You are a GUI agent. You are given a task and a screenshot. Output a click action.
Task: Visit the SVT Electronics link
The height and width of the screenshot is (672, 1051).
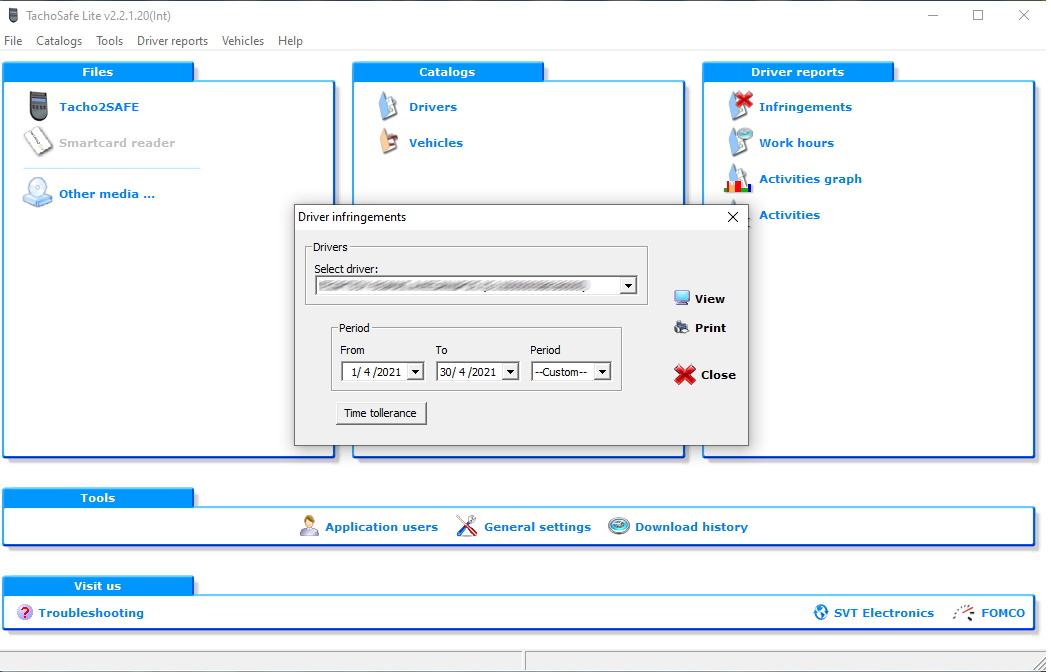[883, 612]
